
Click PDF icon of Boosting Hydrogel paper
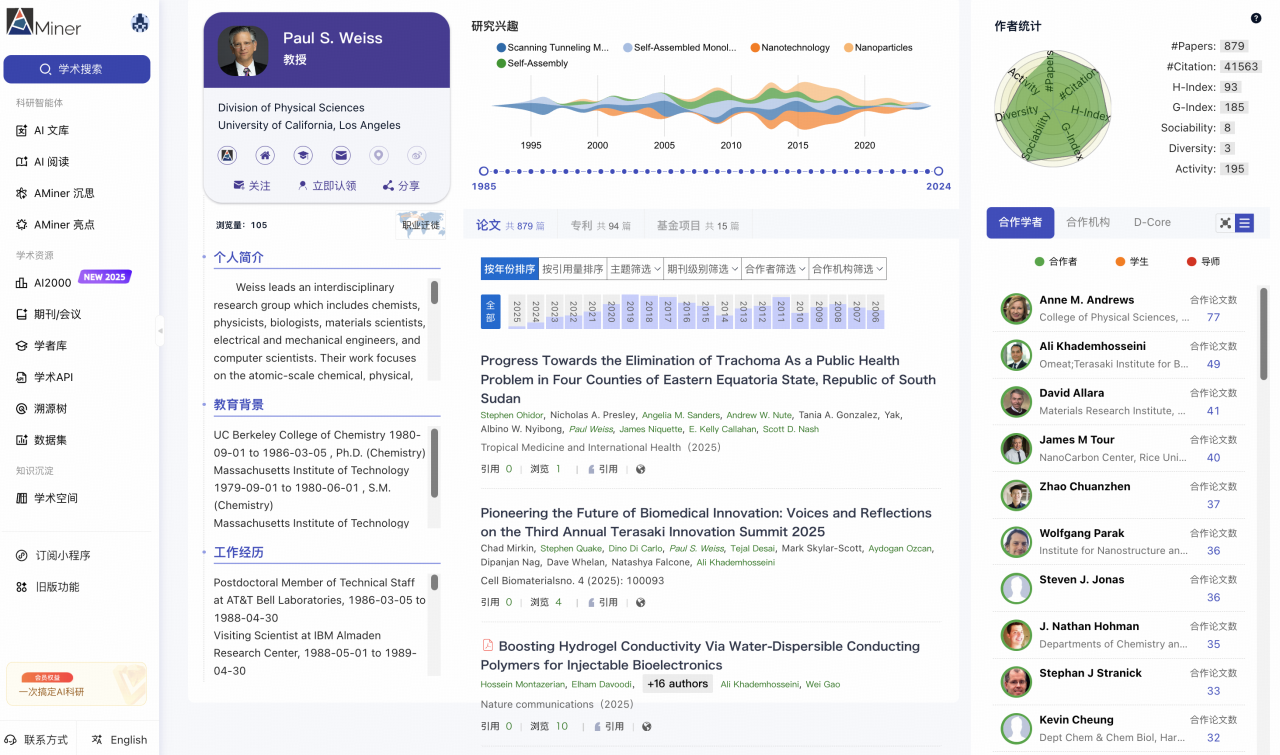tap(488, 646)
